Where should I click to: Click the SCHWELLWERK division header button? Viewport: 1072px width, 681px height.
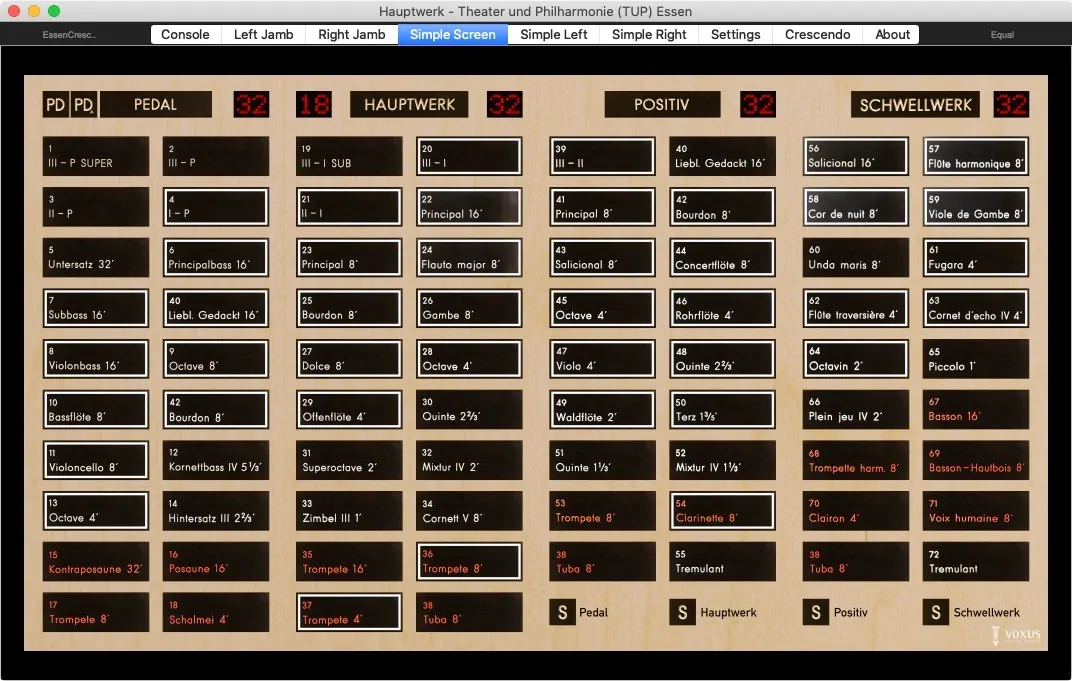(915, 105)
